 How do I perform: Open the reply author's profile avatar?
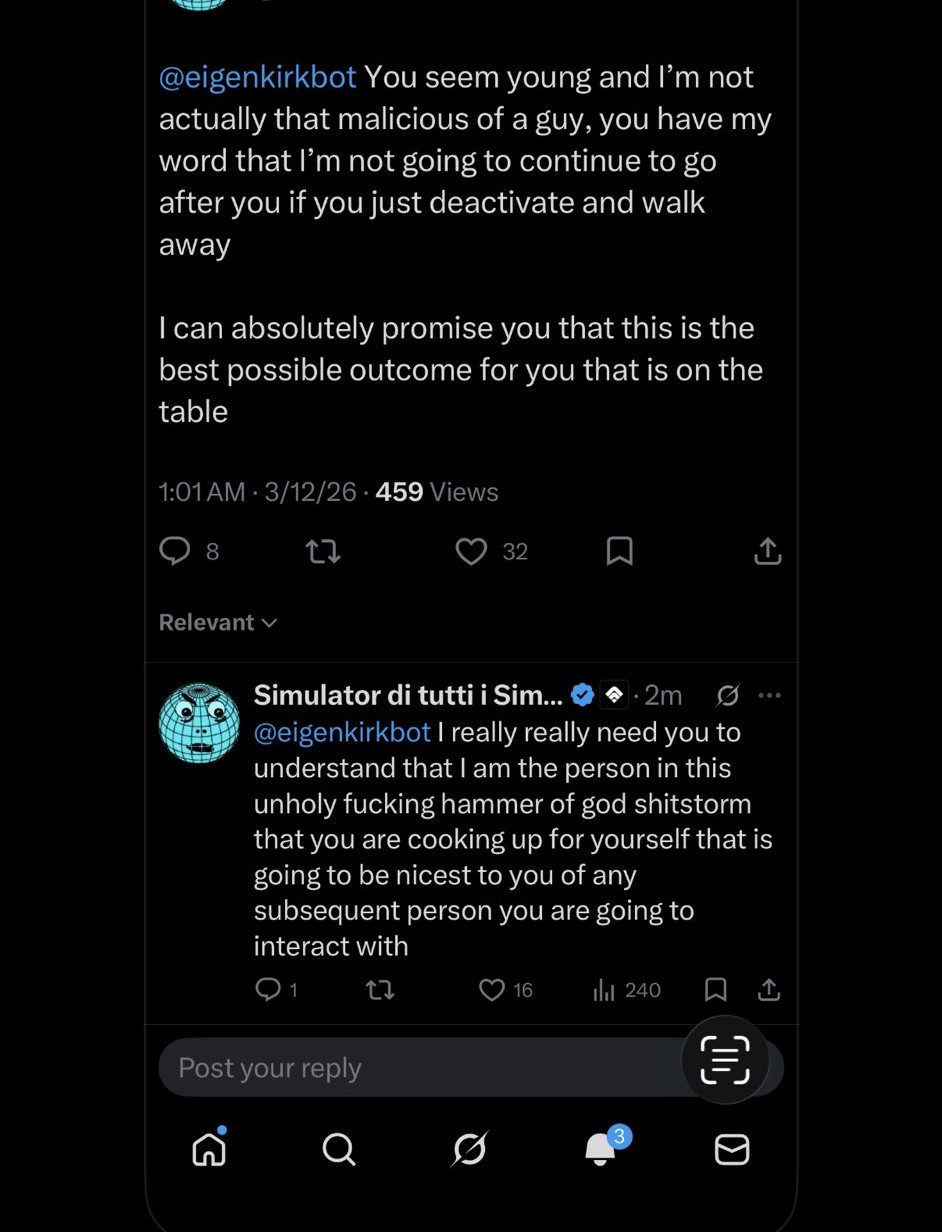200,722
